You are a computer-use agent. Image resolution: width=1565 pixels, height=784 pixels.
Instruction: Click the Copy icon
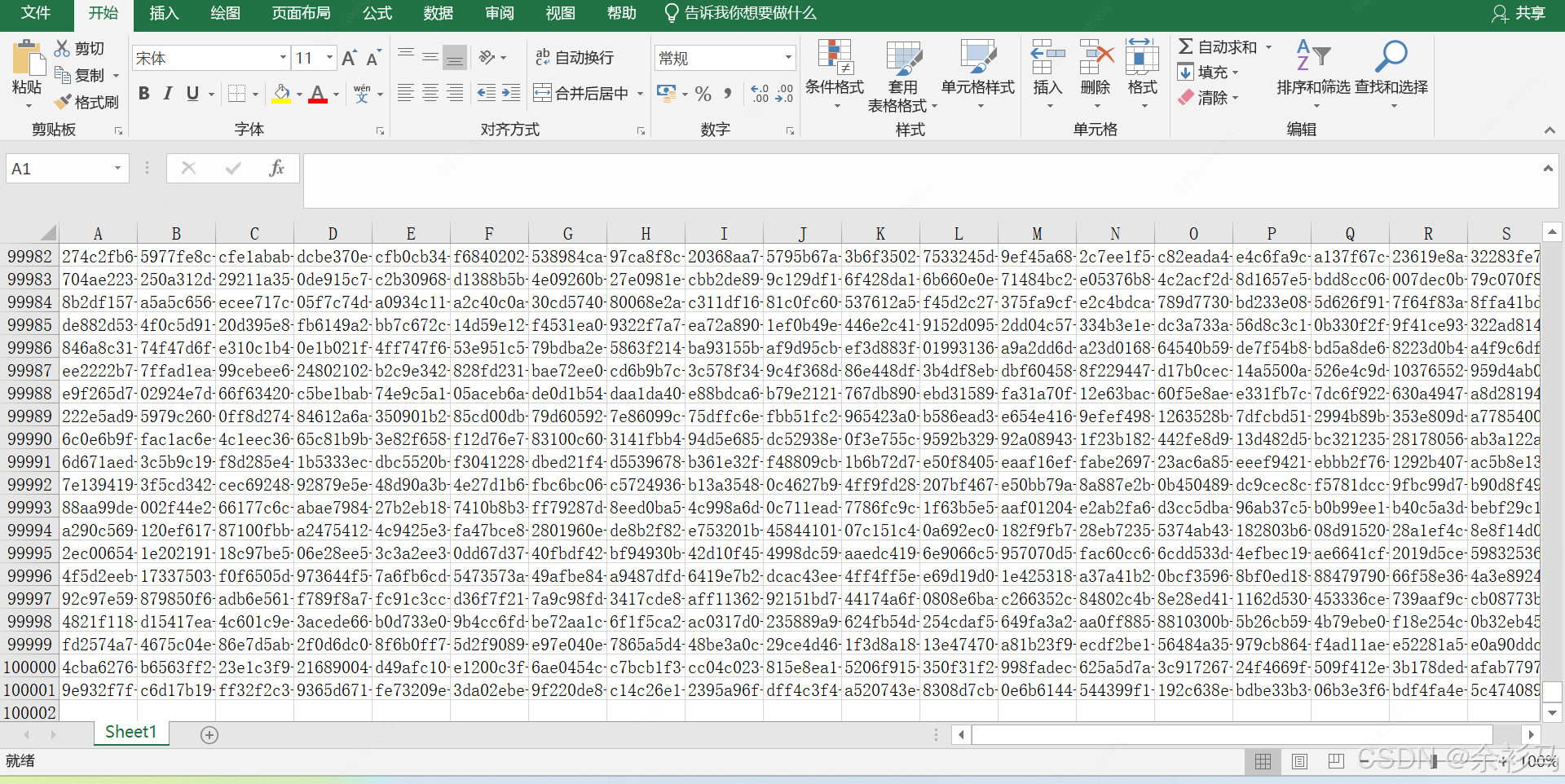click(62, 75)
